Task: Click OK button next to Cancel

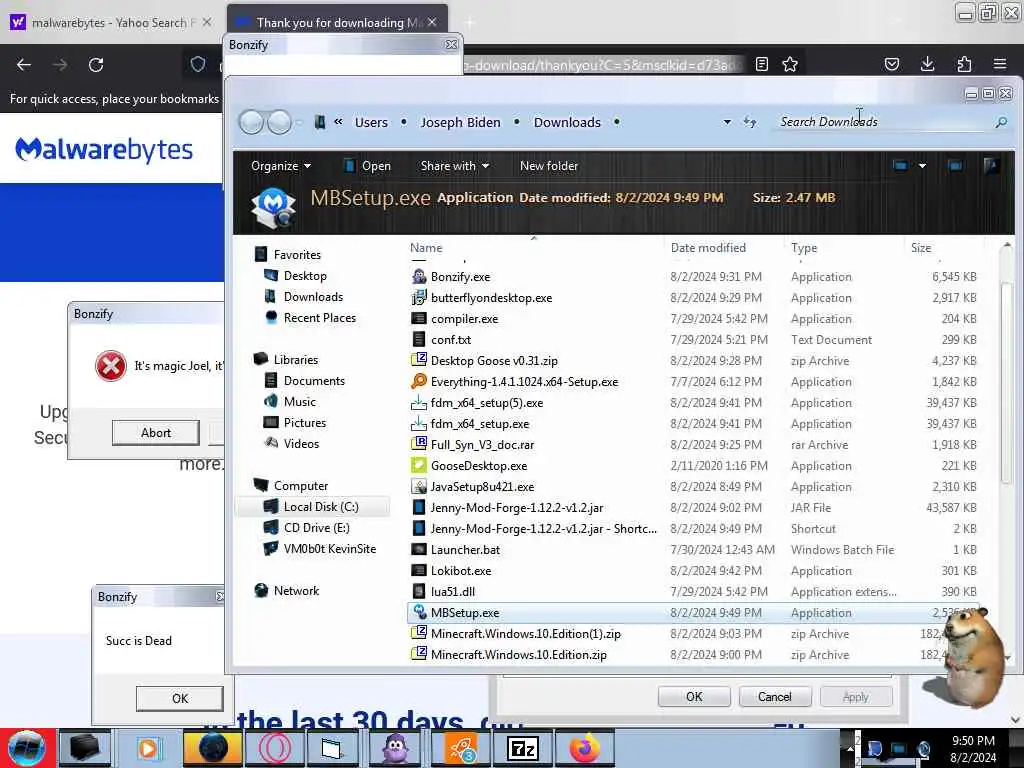Action: coord(694,697)
